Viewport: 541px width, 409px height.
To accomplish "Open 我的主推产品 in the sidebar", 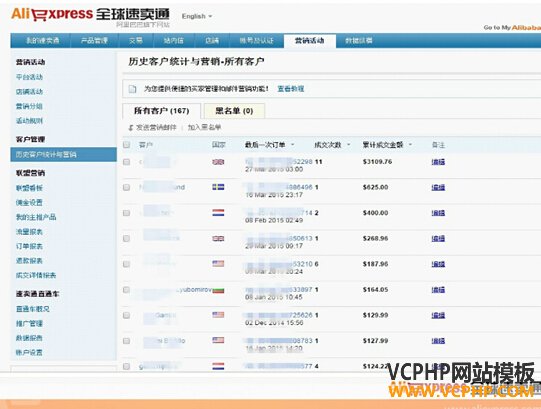I will click(x=36, y=217).
